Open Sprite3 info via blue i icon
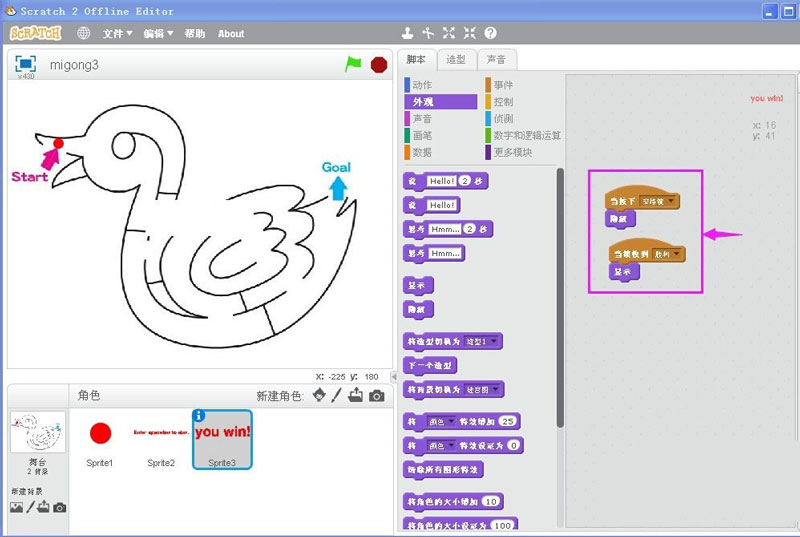 [x=199, y=416]
